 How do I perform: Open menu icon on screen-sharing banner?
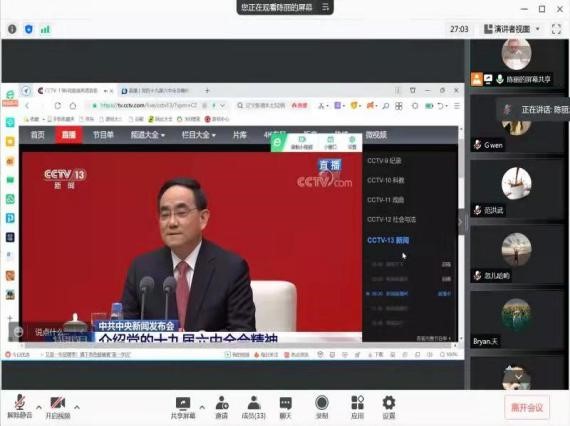pos(325,7)
